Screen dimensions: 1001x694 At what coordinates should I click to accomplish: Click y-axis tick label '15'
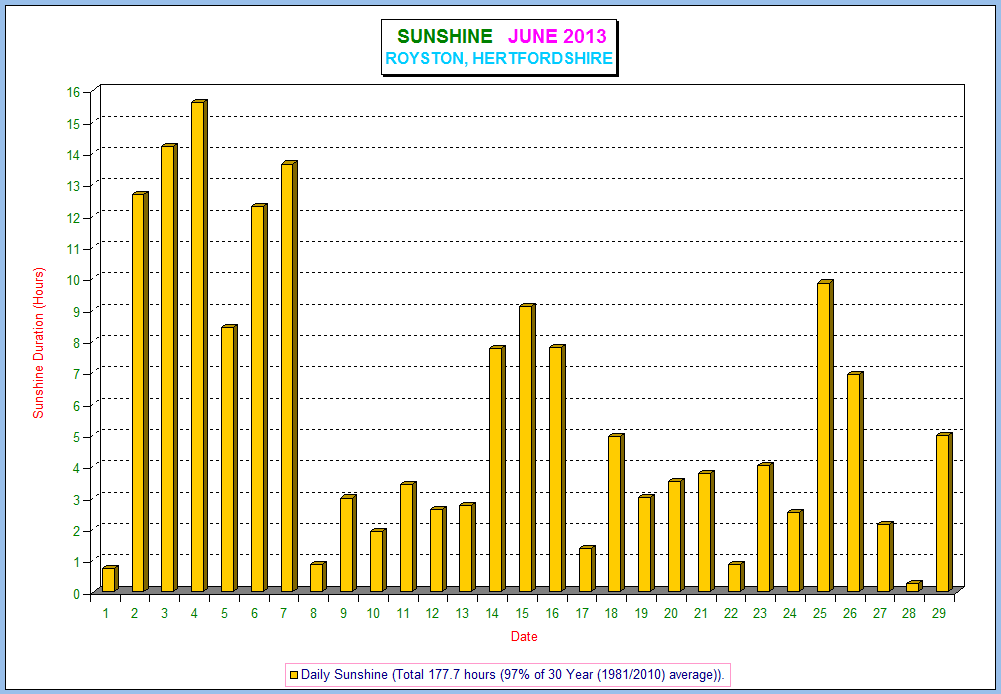(74, 123)
